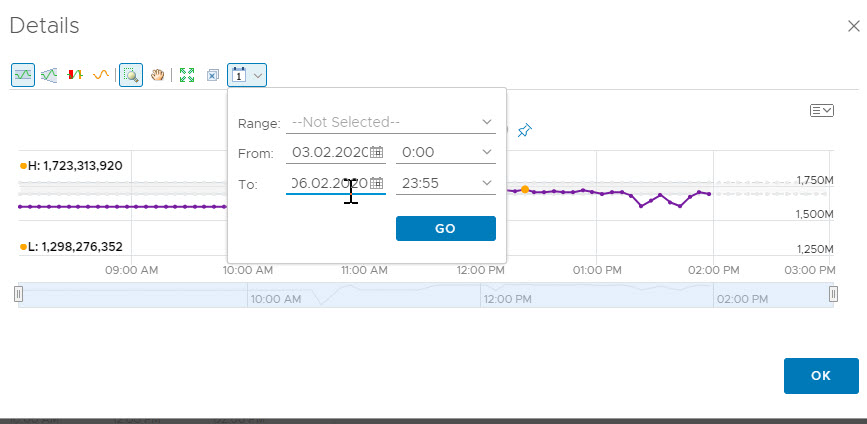Click the second trend chart toolbar icon
The height and width of the screenshot is (424, 867).
[48, 75]
